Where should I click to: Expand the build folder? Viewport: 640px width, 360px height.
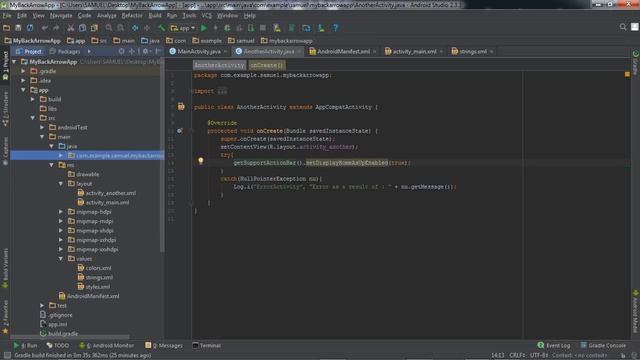pyautogui.click(x=33, y=99)
